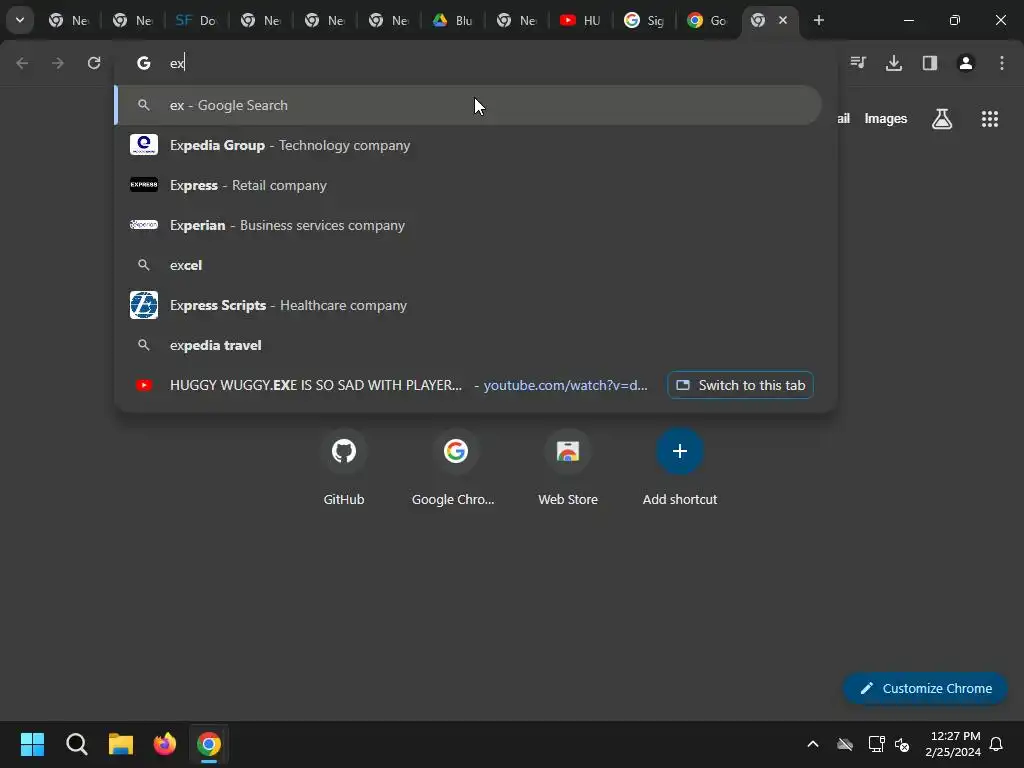Open a new tab with plus button
1024x768 pixels.
click(819, 20)
